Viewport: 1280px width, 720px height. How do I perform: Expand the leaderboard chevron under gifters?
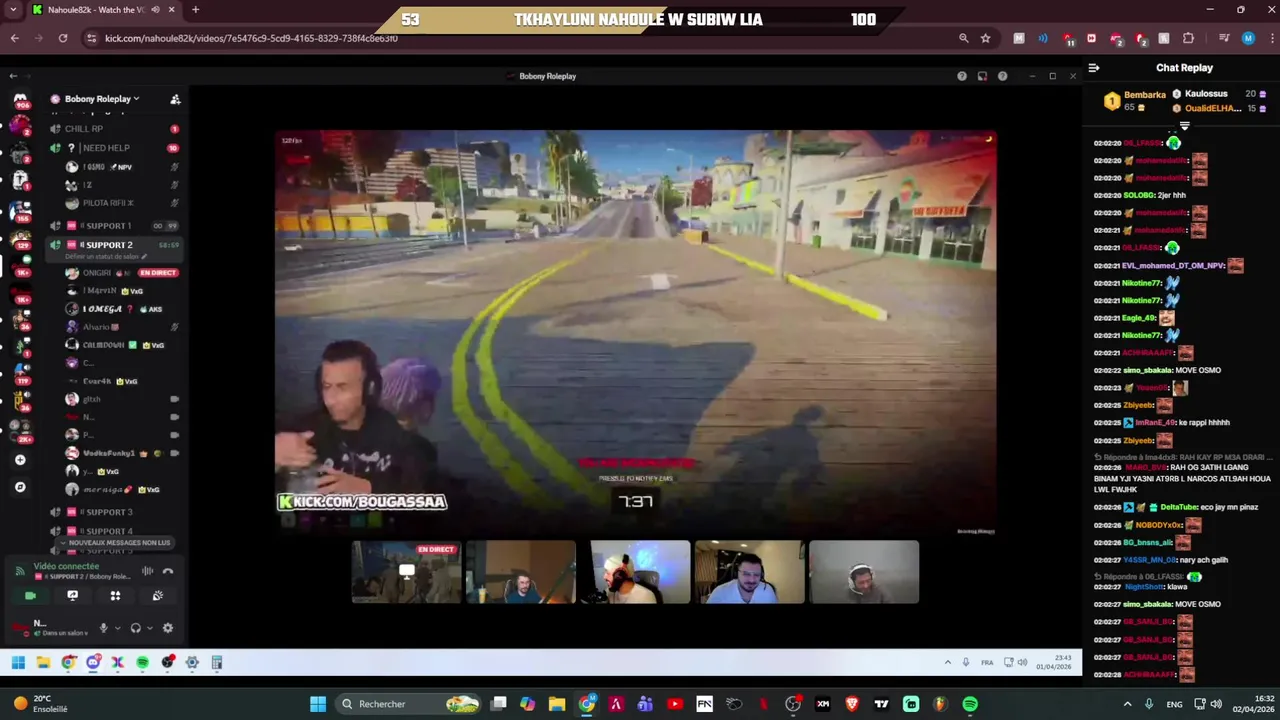[1184, 126]
